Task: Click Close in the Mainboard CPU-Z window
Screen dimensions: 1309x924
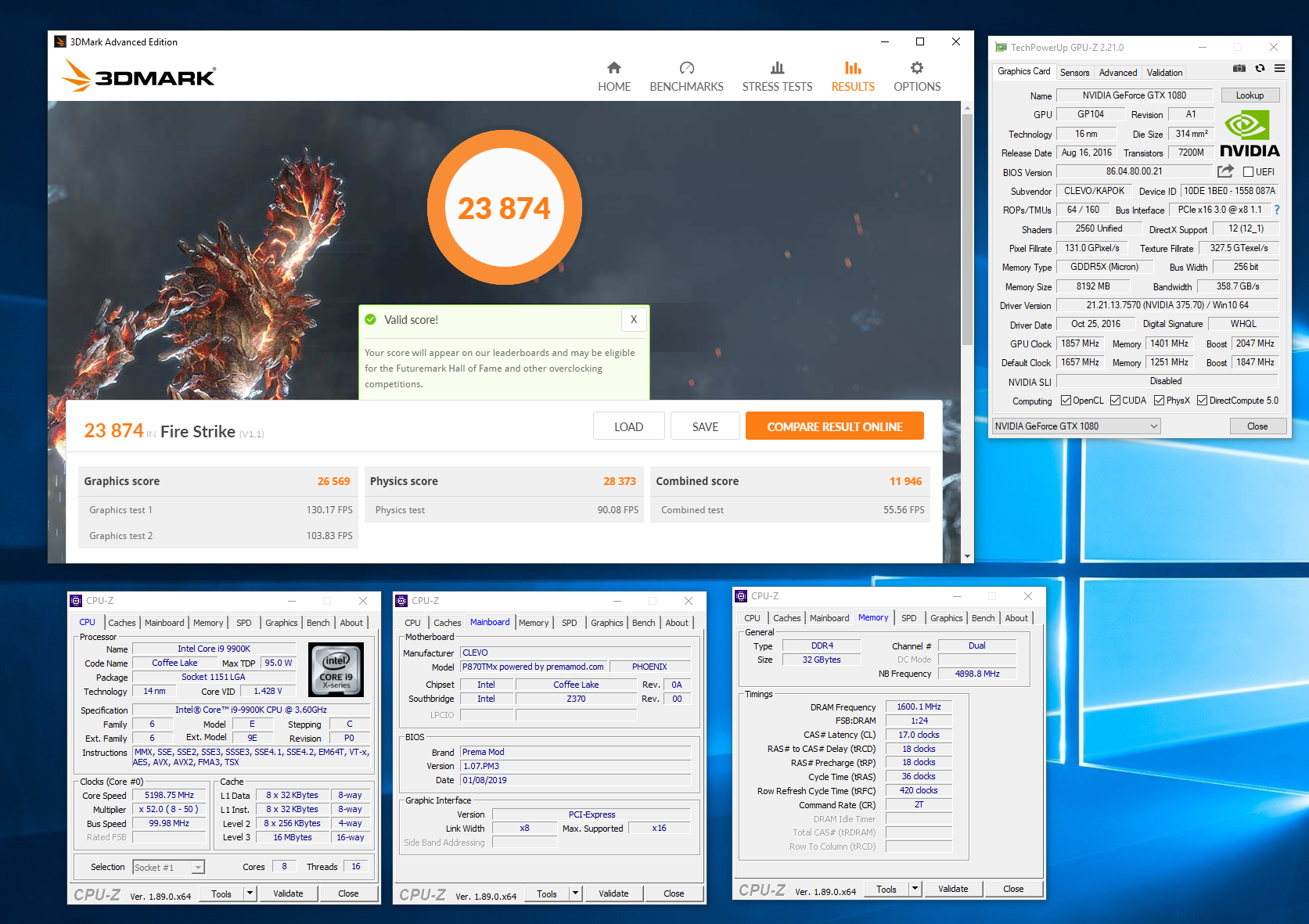Action: coord(674,893)
